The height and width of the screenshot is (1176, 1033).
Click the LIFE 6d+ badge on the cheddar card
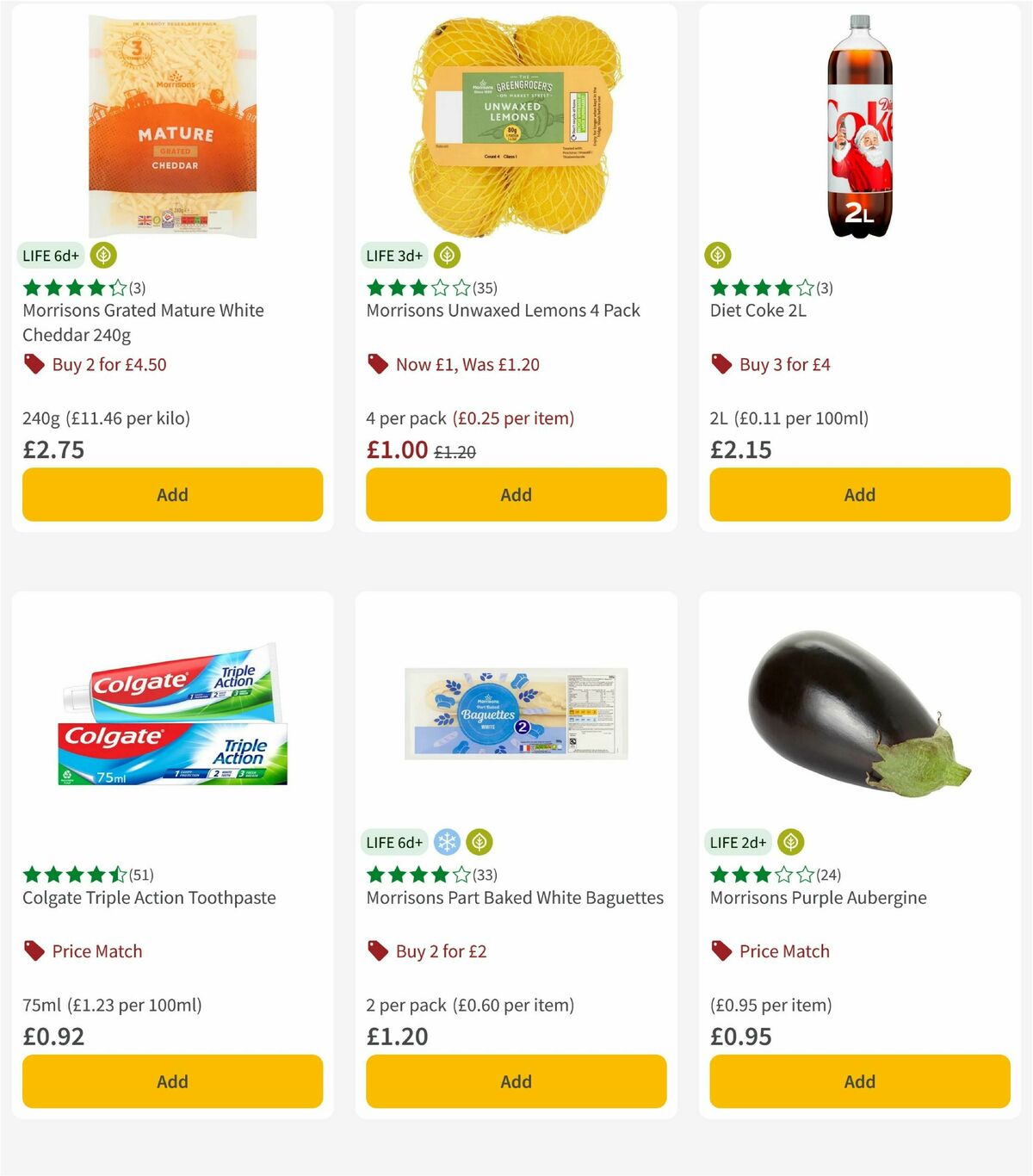pos(49,255)
